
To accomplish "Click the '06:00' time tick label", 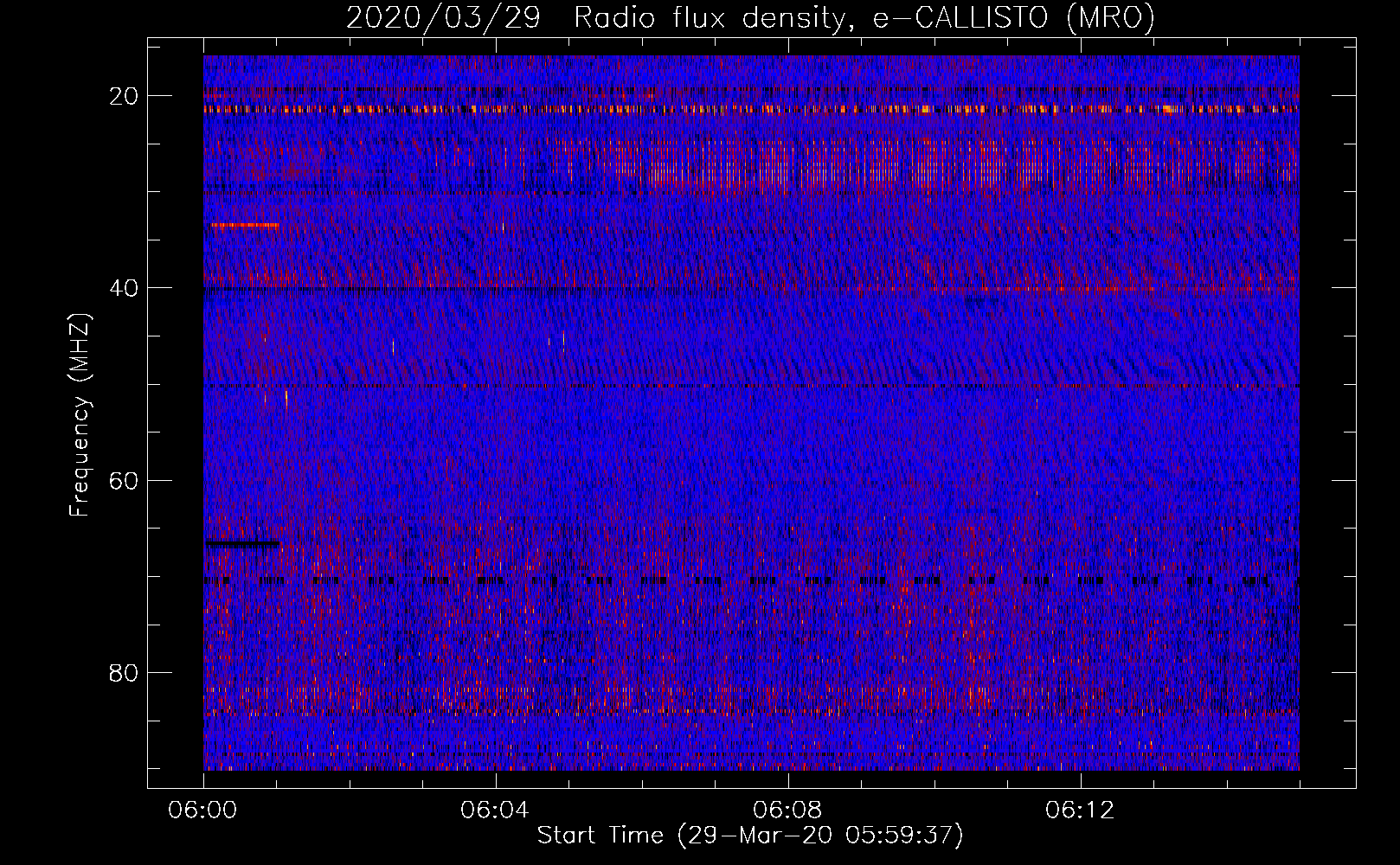I will [x=203, y=811].
